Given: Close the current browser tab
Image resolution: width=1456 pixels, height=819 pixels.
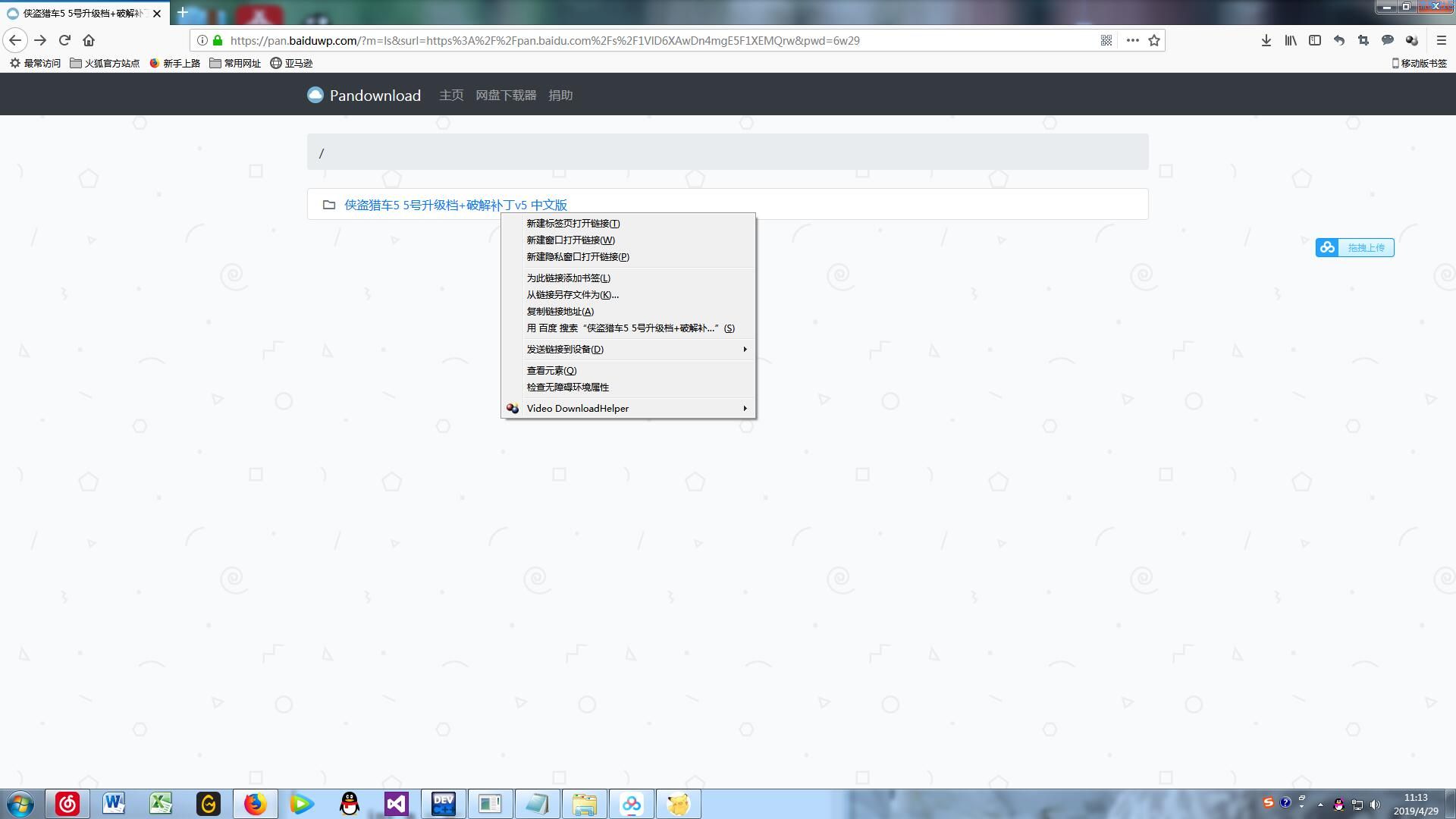Looking at the screenshot, I should click(157, 14).
